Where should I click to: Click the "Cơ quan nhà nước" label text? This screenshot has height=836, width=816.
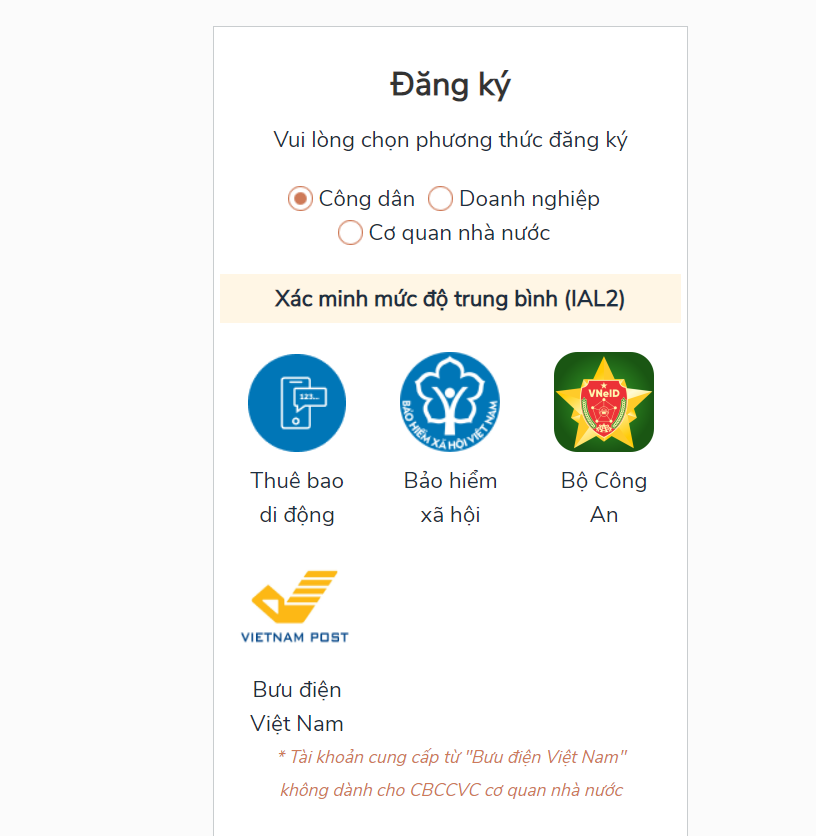pyautogui.click(x=459, y=233)
